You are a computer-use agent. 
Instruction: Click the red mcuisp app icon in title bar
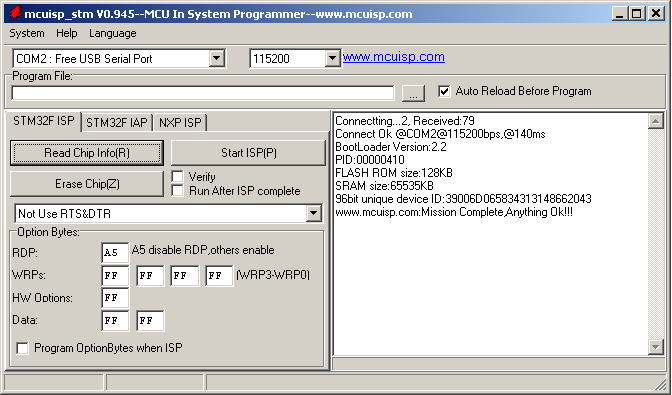15,12
